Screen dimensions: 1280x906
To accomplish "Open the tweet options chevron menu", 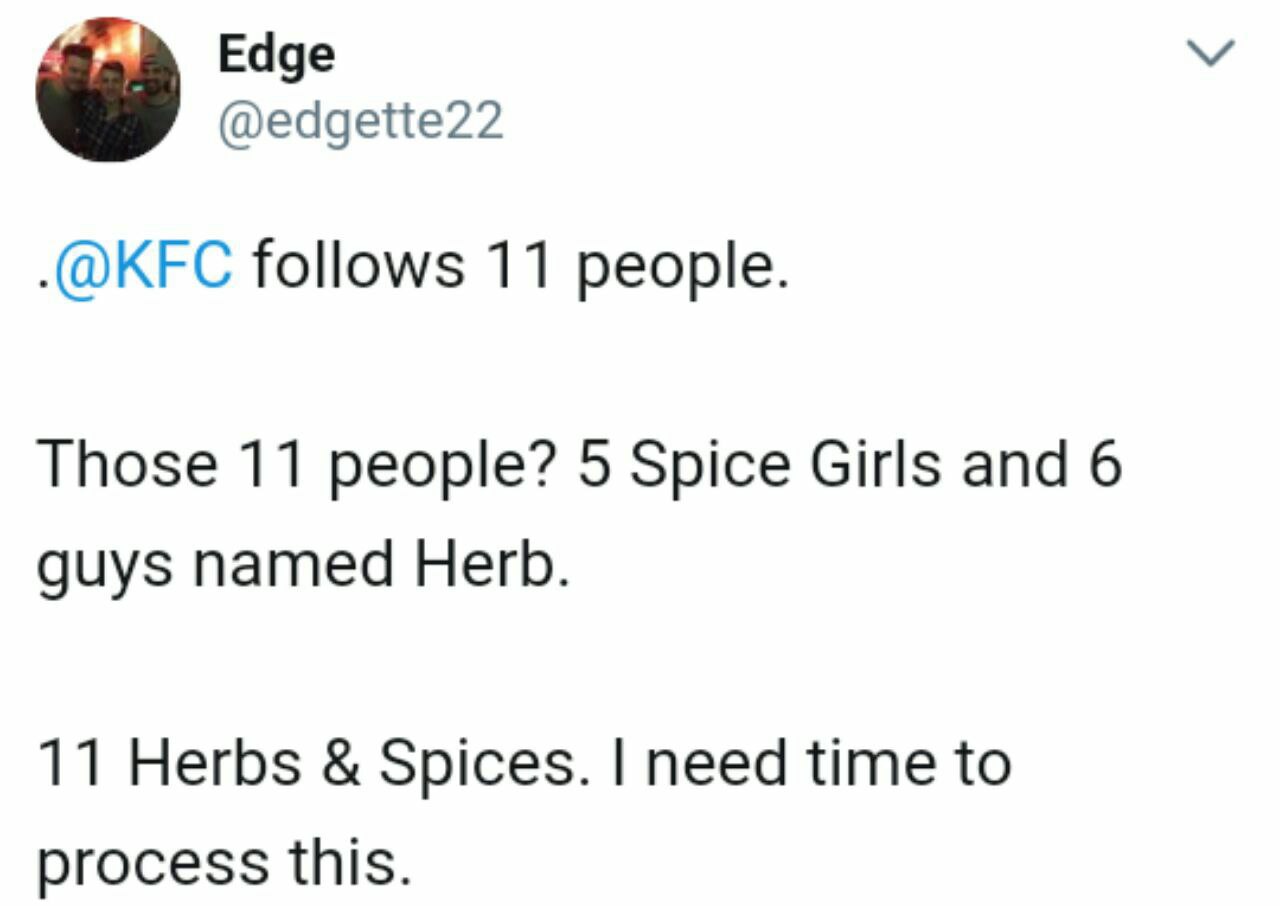I will coord(1209,54).
